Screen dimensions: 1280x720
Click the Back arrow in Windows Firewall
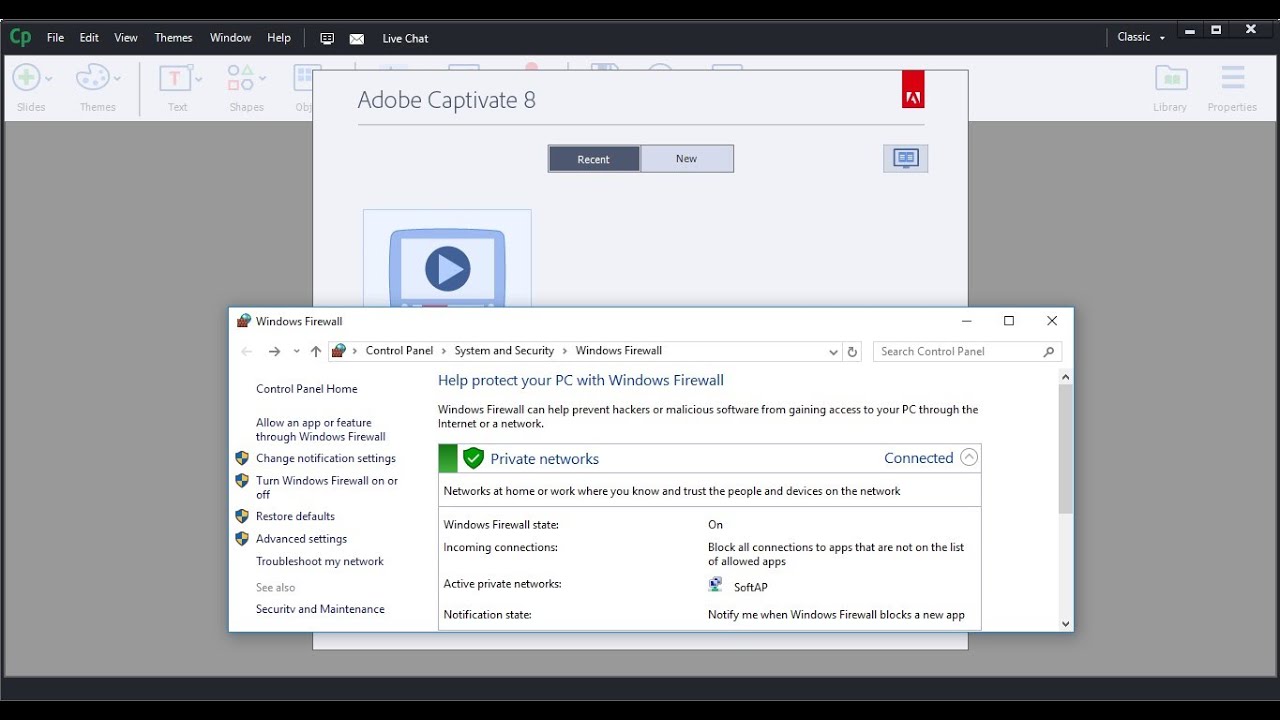point(247,351)
